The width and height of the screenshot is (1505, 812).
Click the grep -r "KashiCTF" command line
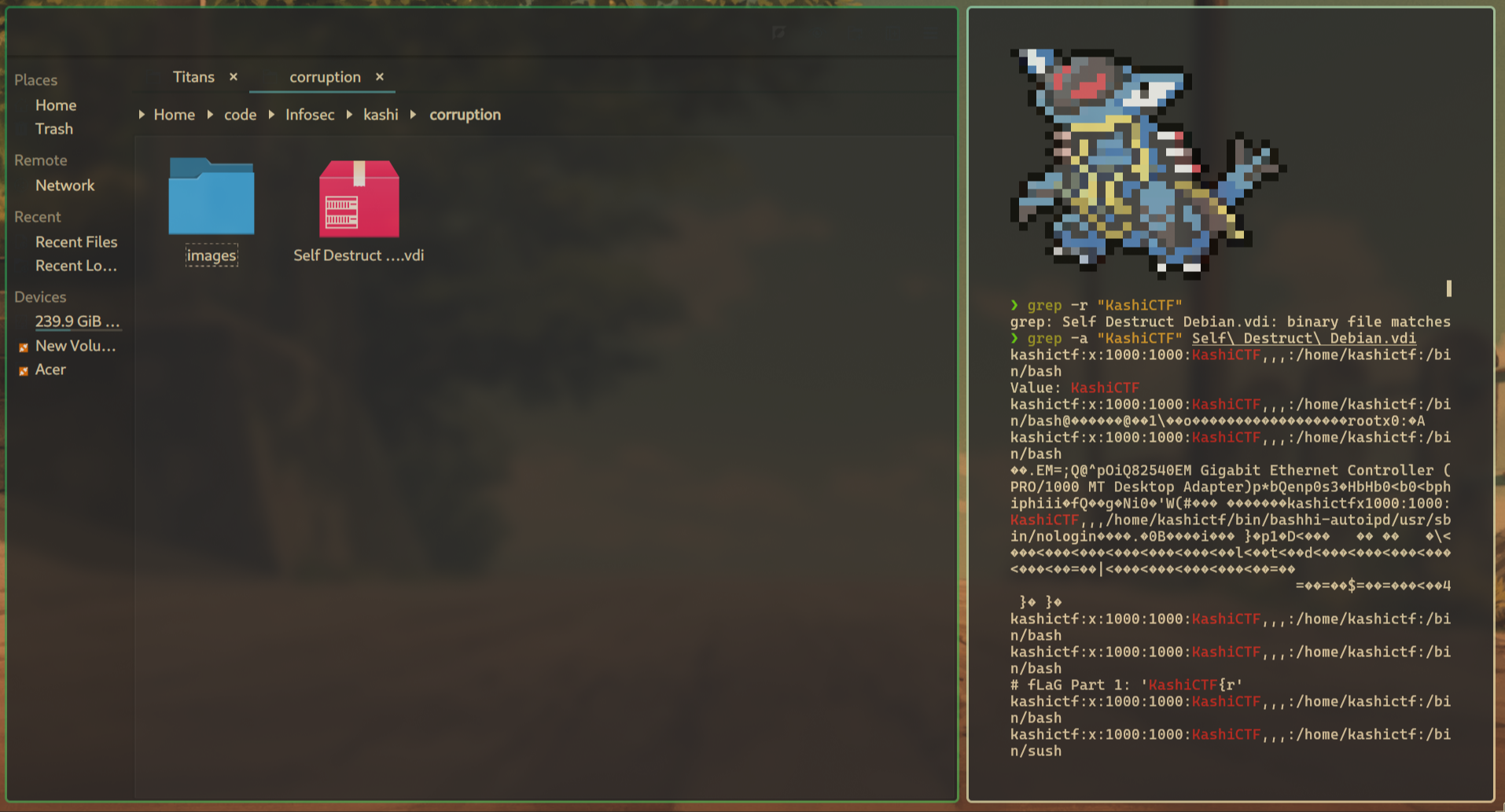(x=1096, y=305)
